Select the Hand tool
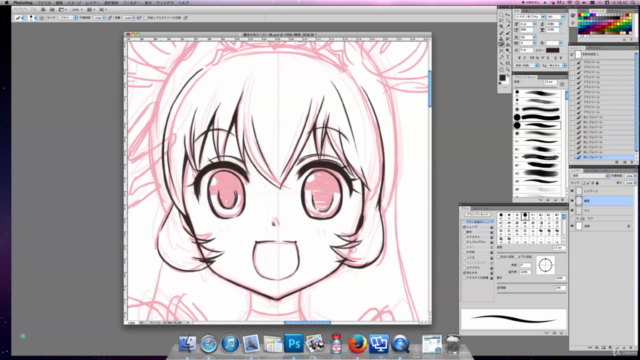640x360 pixels. (501, 69)
